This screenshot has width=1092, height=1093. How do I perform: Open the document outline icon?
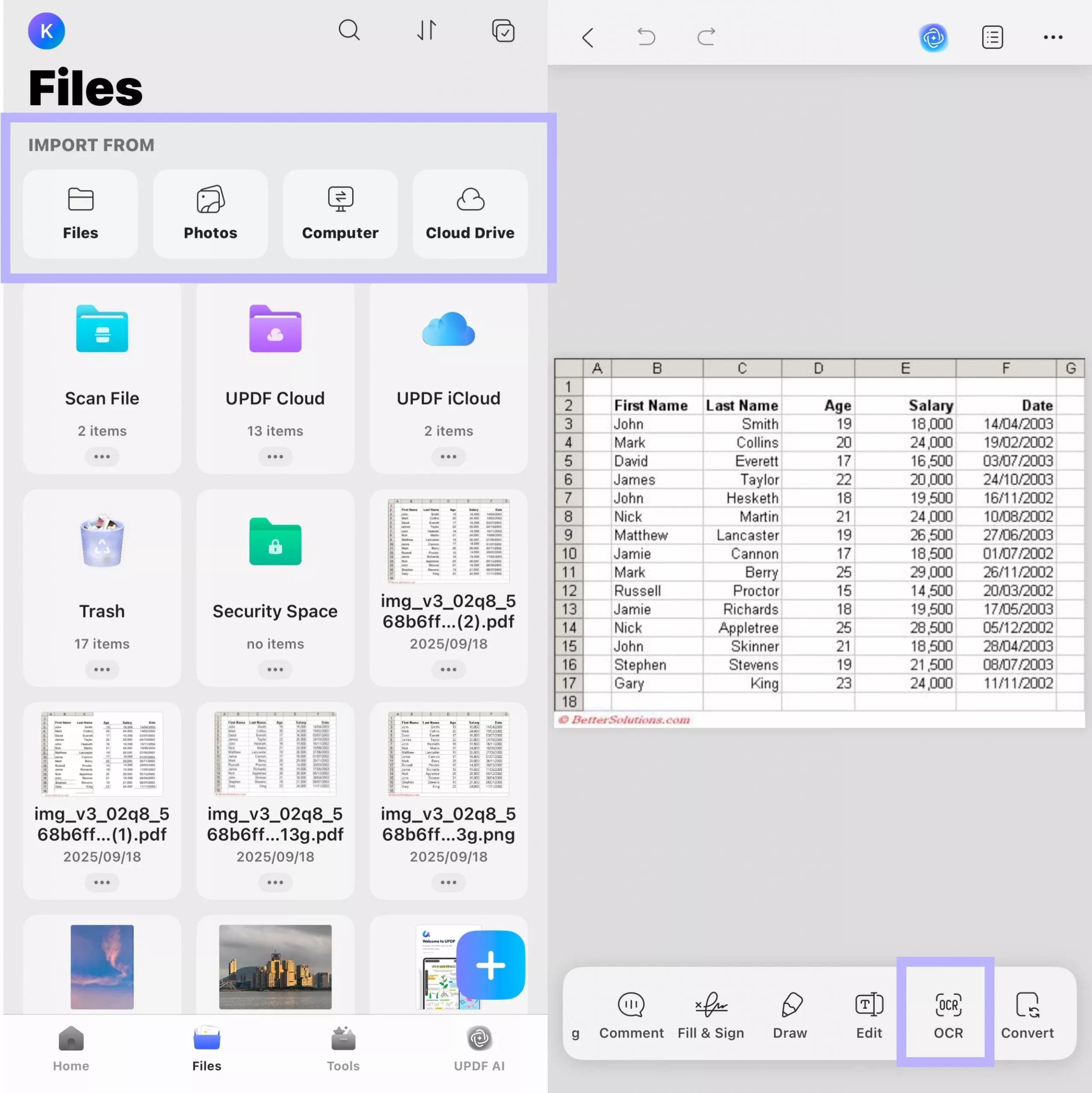[x=992, y=37]
